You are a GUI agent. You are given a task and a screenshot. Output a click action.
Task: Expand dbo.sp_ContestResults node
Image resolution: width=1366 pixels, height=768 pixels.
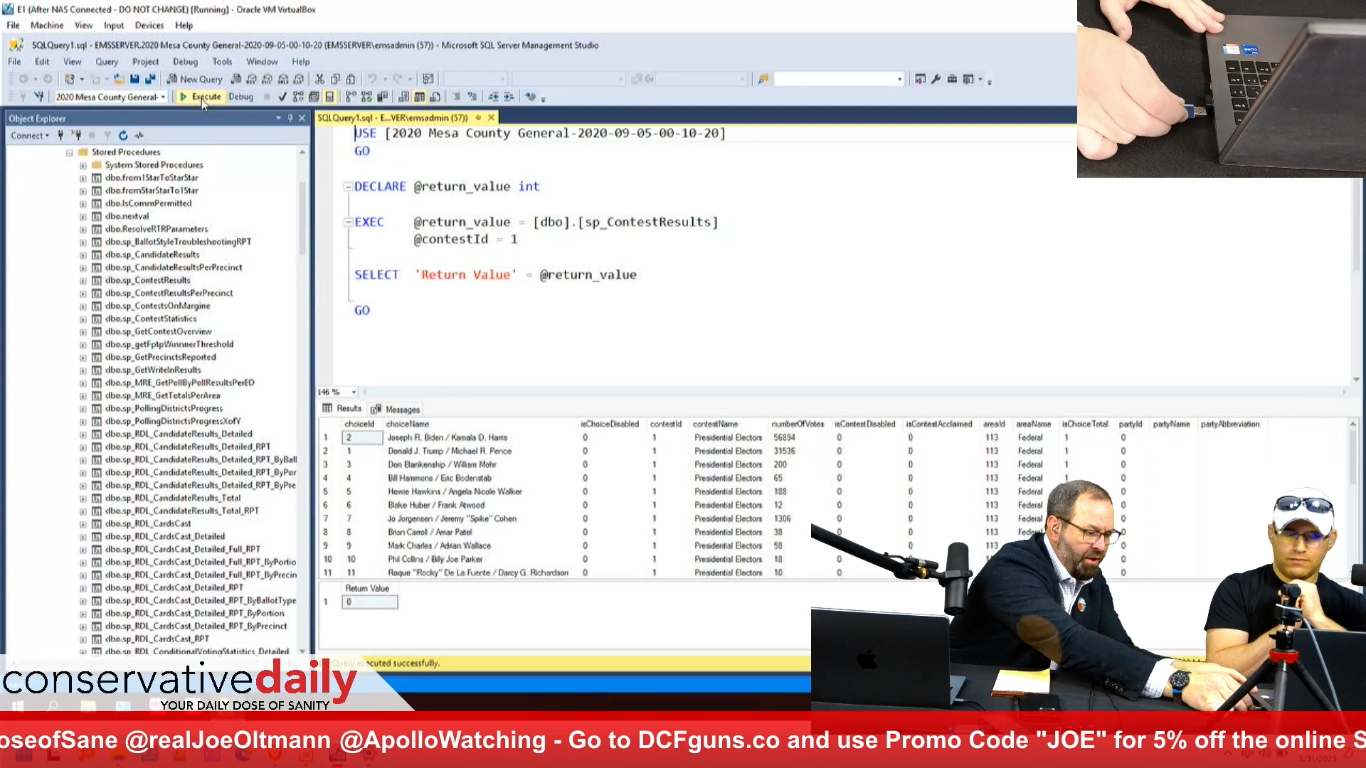[x=83, y=280]
